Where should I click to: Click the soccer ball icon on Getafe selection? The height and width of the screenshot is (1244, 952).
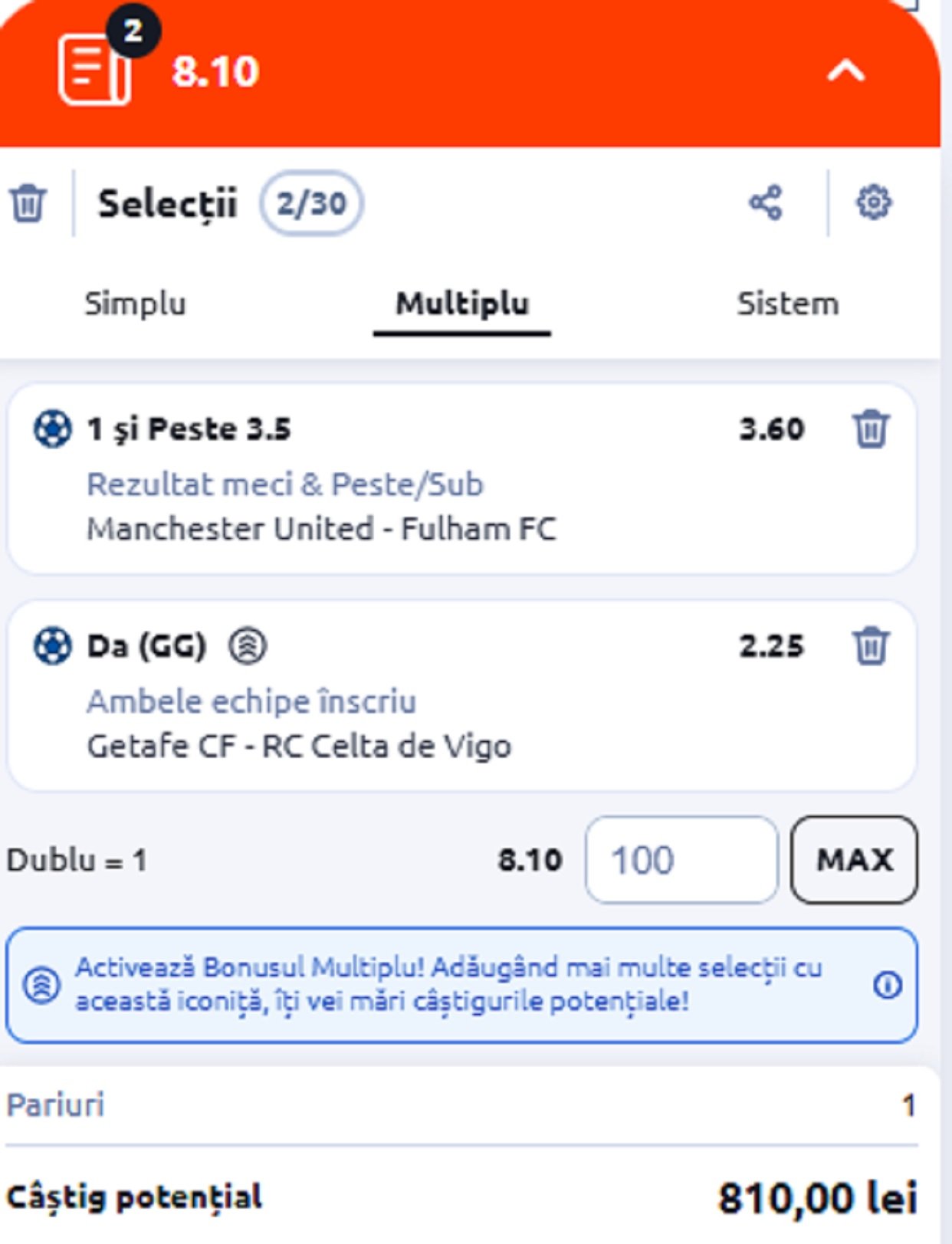point(51,646)
